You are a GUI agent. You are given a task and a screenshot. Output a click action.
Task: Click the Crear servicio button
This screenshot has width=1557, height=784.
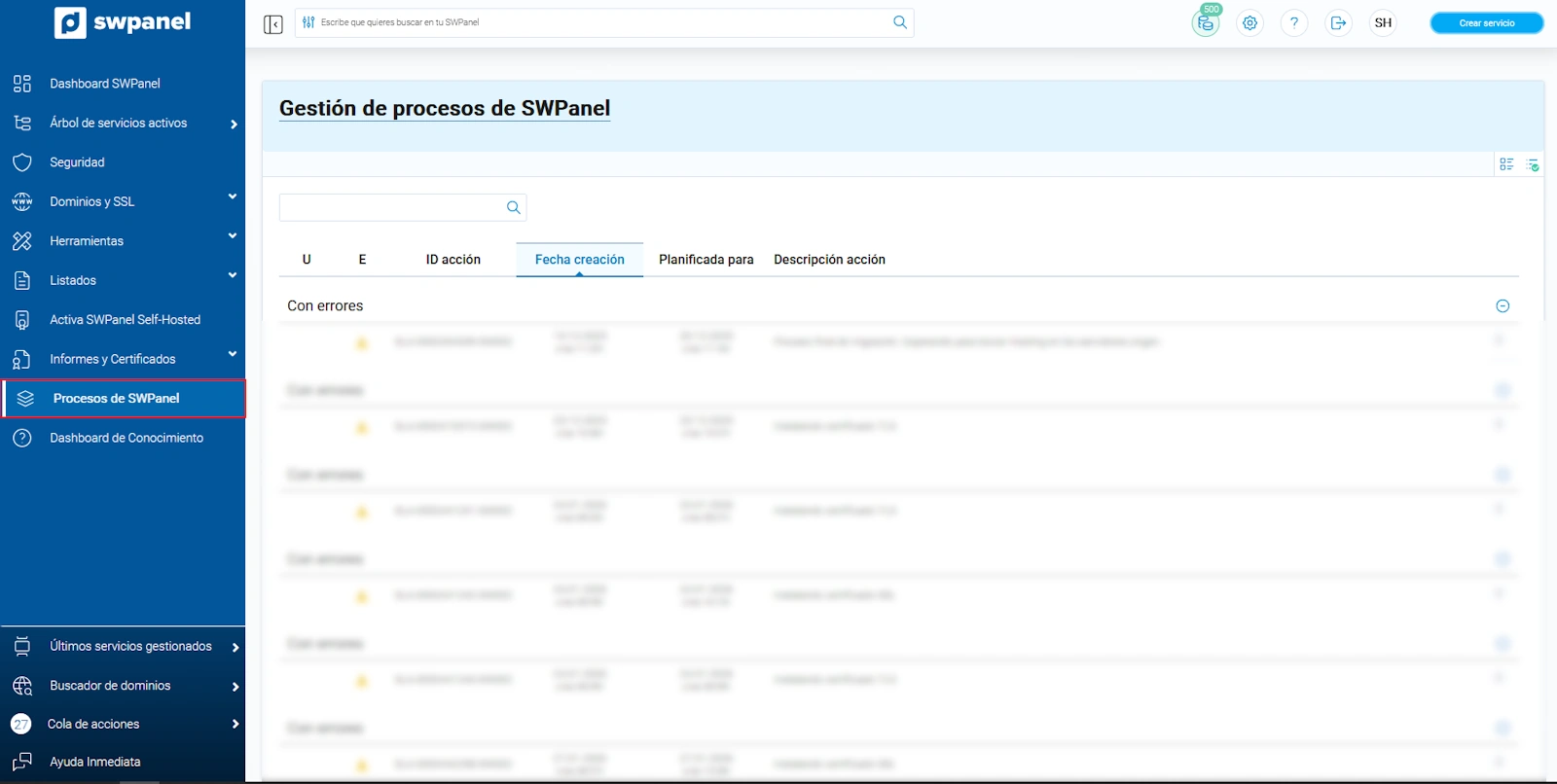coord(1486,23)
